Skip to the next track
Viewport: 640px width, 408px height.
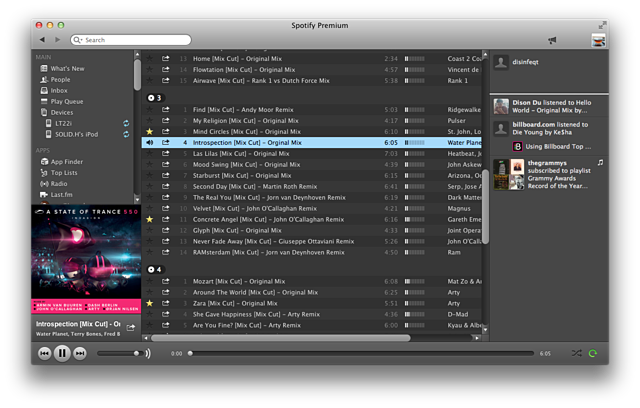[80, 353]
